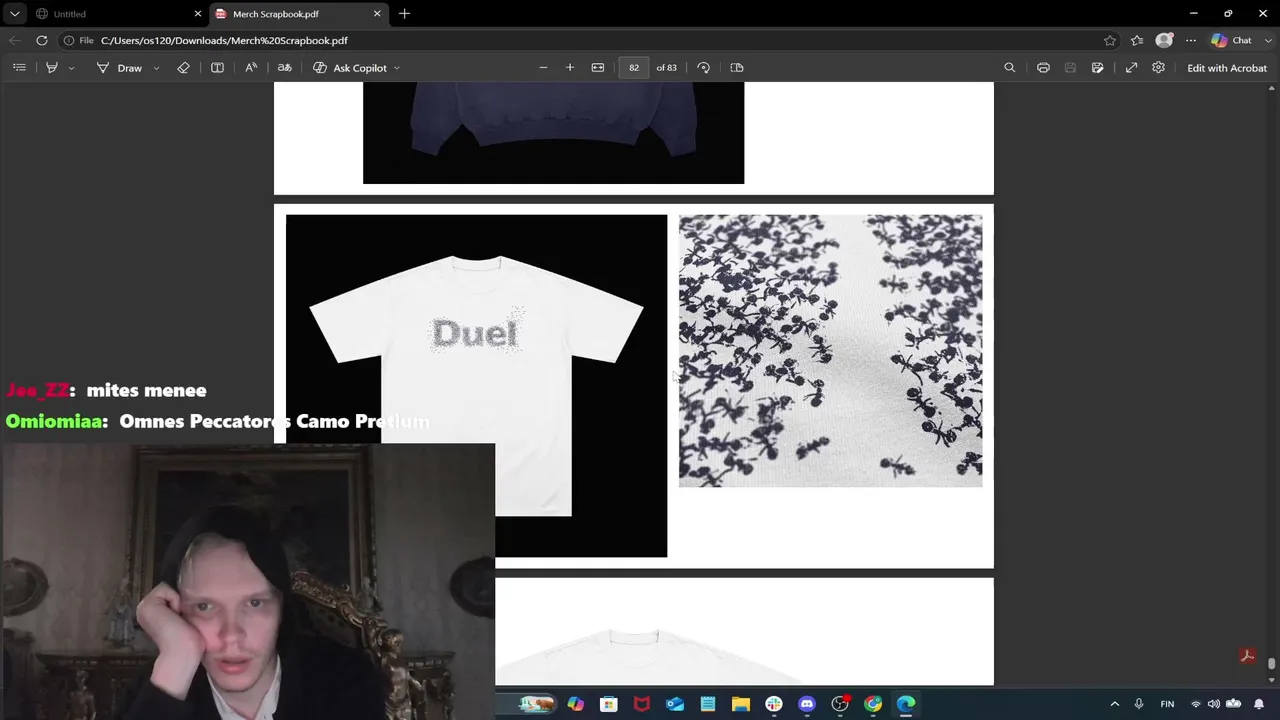Image resolution: width=1280 pixels, height=720 pixels.
Task: Close the Merch Scrapbook.pdf tab
Action: [x=377, y=14]
